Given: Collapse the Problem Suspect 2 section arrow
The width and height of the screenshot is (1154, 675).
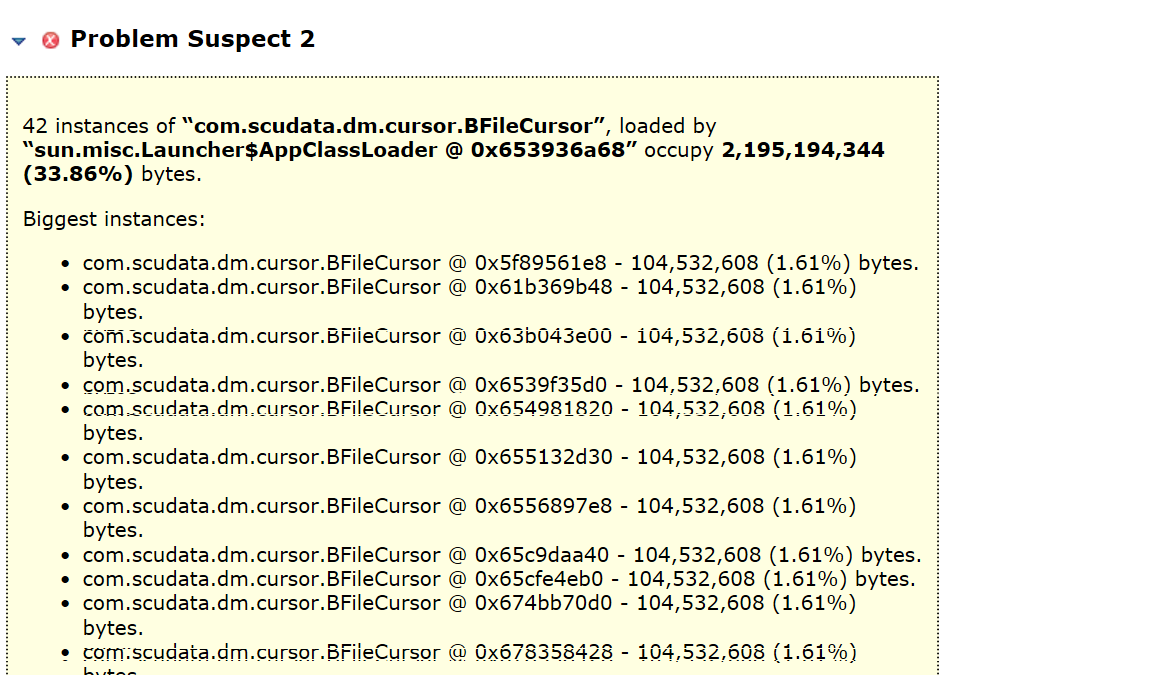Looking at the screenshot, I should click(19, 41).
